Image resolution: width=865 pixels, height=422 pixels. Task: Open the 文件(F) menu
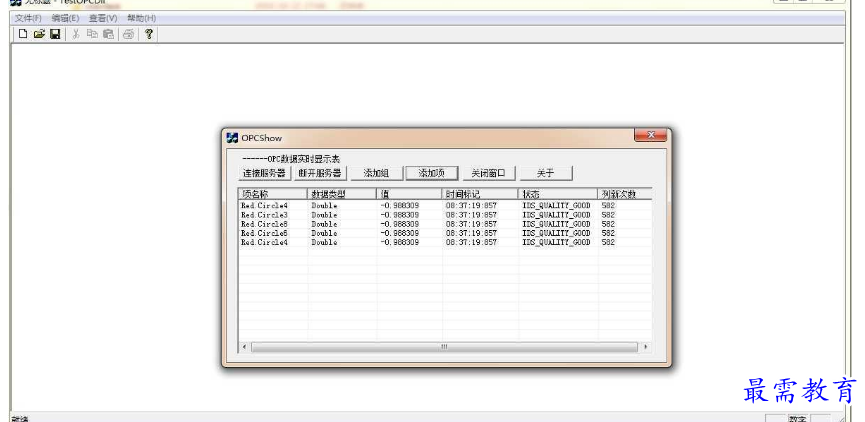click(x=28, y=18)
